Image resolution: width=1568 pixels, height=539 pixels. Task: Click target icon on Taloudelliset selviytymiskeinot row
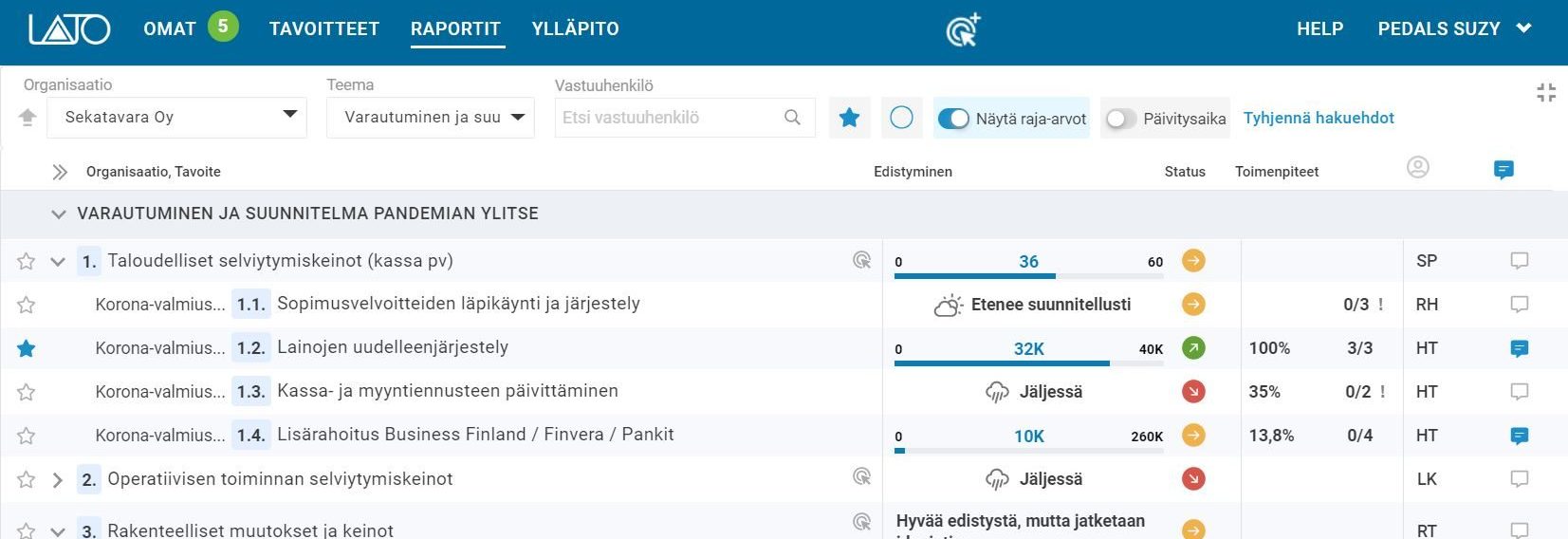[x=861, y=260]
